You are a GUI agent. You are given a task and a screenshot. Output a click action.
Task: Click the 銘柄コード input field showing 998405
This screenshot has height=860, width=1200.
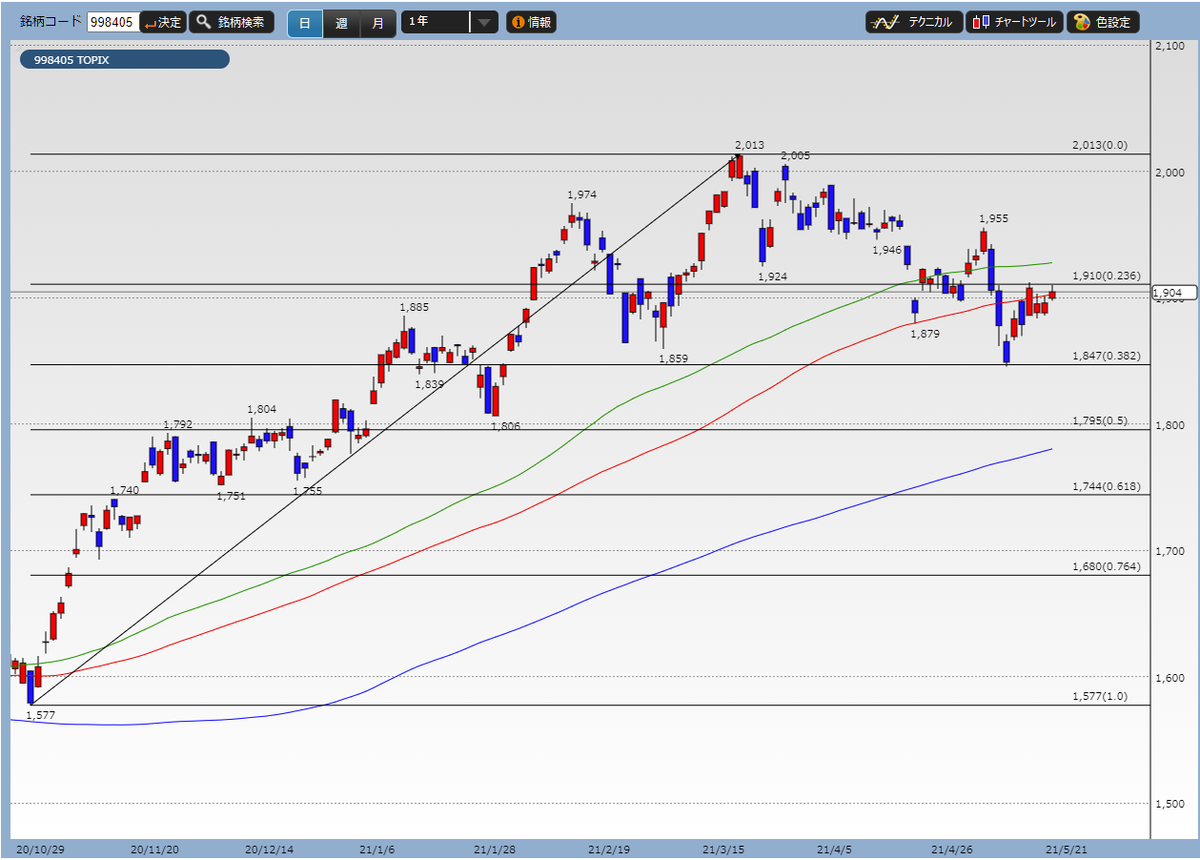tap(111, 22)
